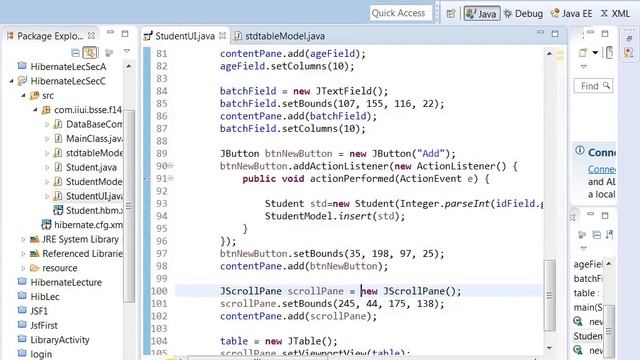Image resolution: width=640 pixels, height=360 pixels.
Task: Click the editor scroll-down arrow
Action: pyautogui.click(x=549, y=348)
